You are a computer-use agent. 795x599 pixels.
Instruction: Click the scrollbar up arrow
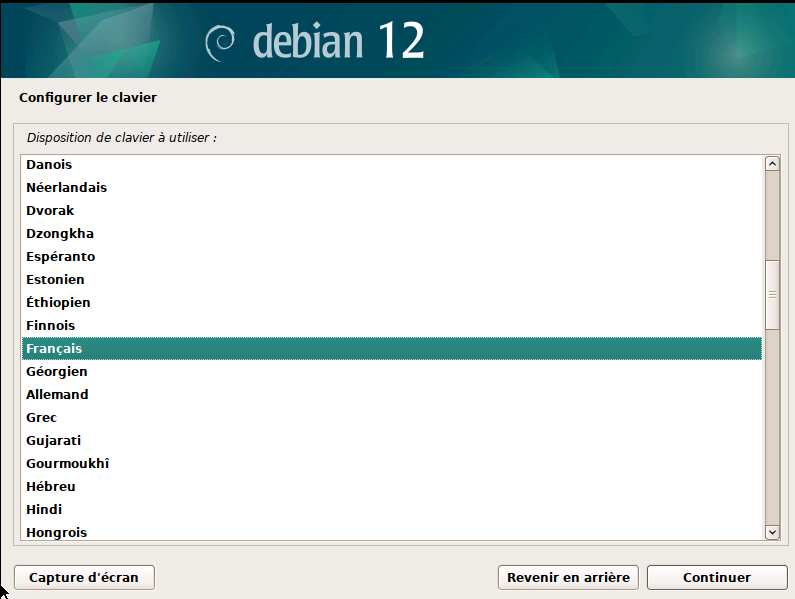[x=772, y=163]
